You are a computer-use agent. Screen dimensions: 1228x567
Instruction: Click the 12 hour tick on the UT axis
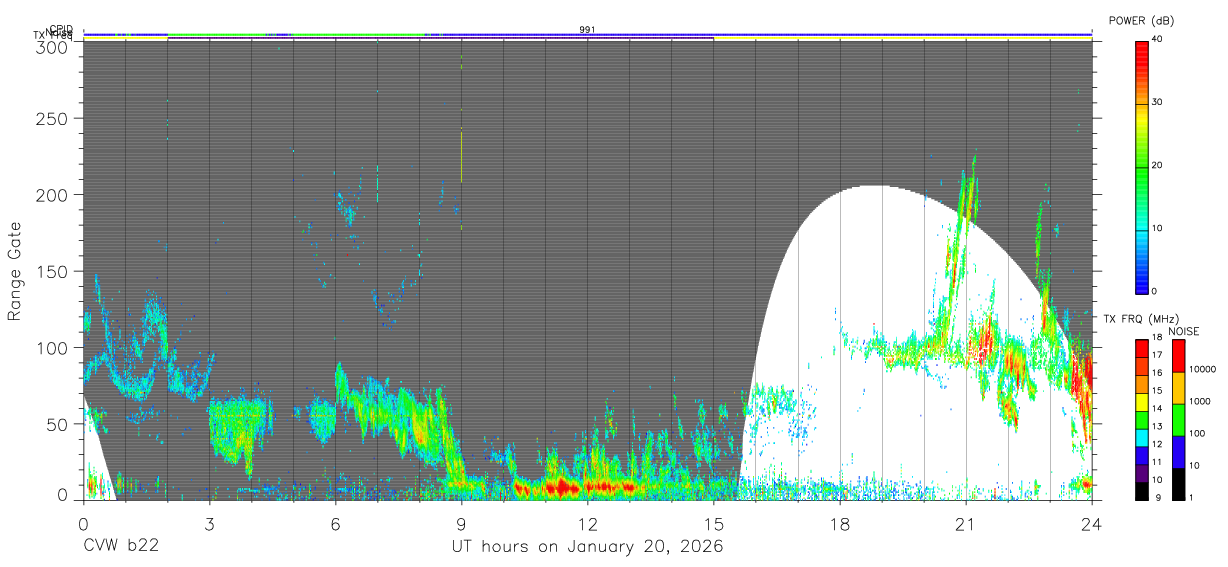coord(588,523)
